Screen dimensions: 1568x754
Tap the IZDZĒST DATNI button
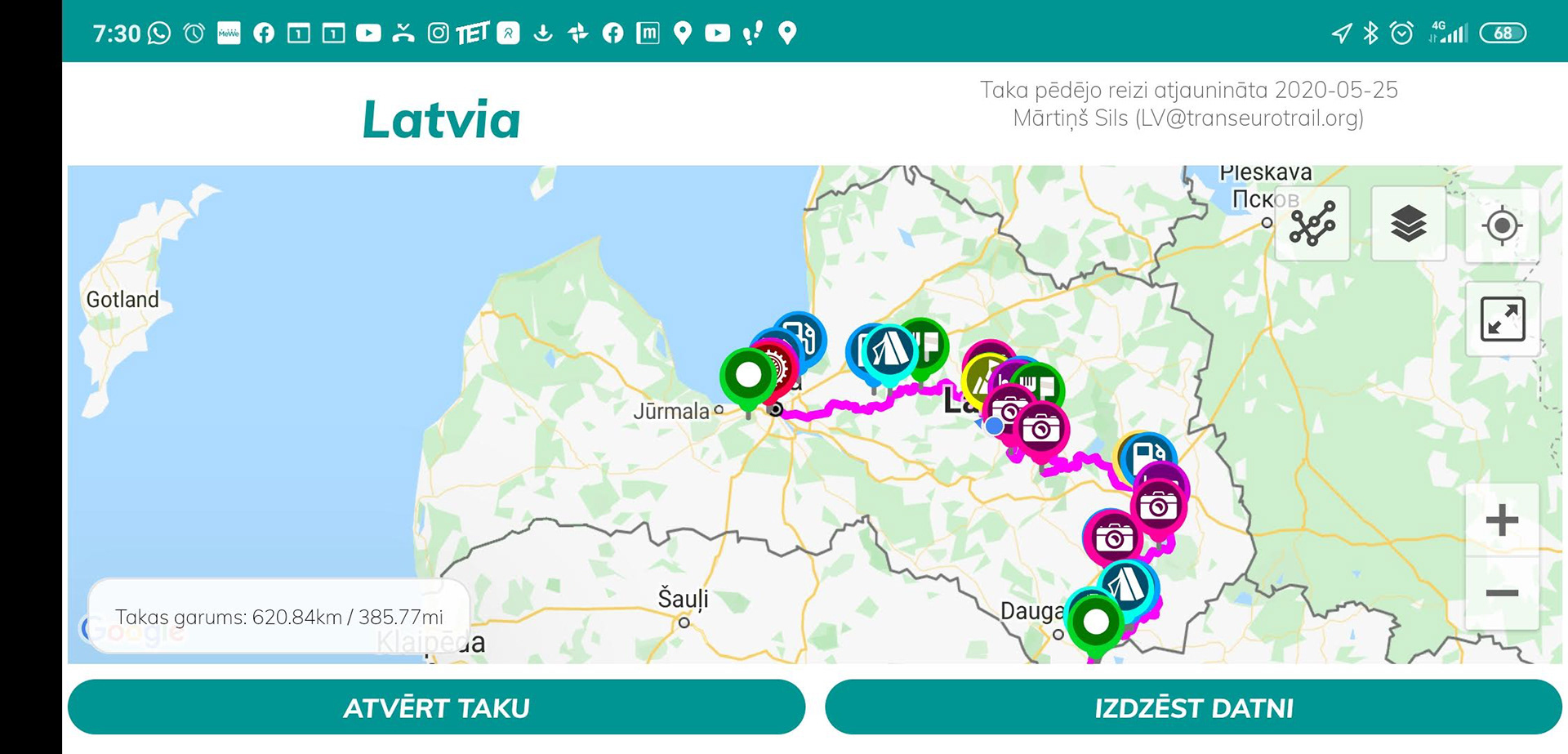(1193, 707)
